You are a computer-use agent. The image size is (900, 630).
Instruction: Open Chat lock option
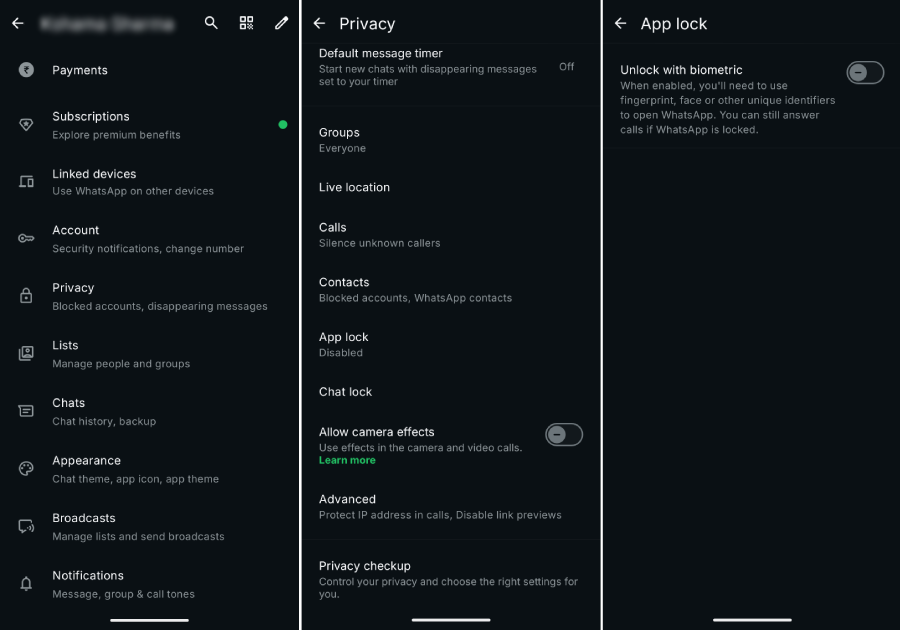[x=451, y=392]
